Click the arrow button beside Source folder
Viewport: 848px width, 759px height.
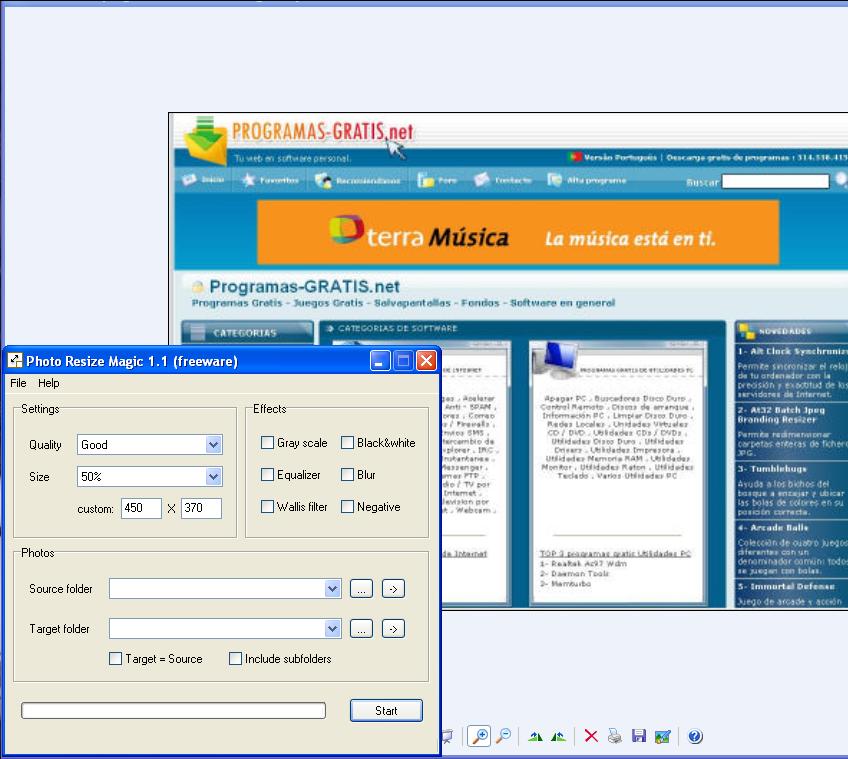pyautogui.click(x=393, y=589)
